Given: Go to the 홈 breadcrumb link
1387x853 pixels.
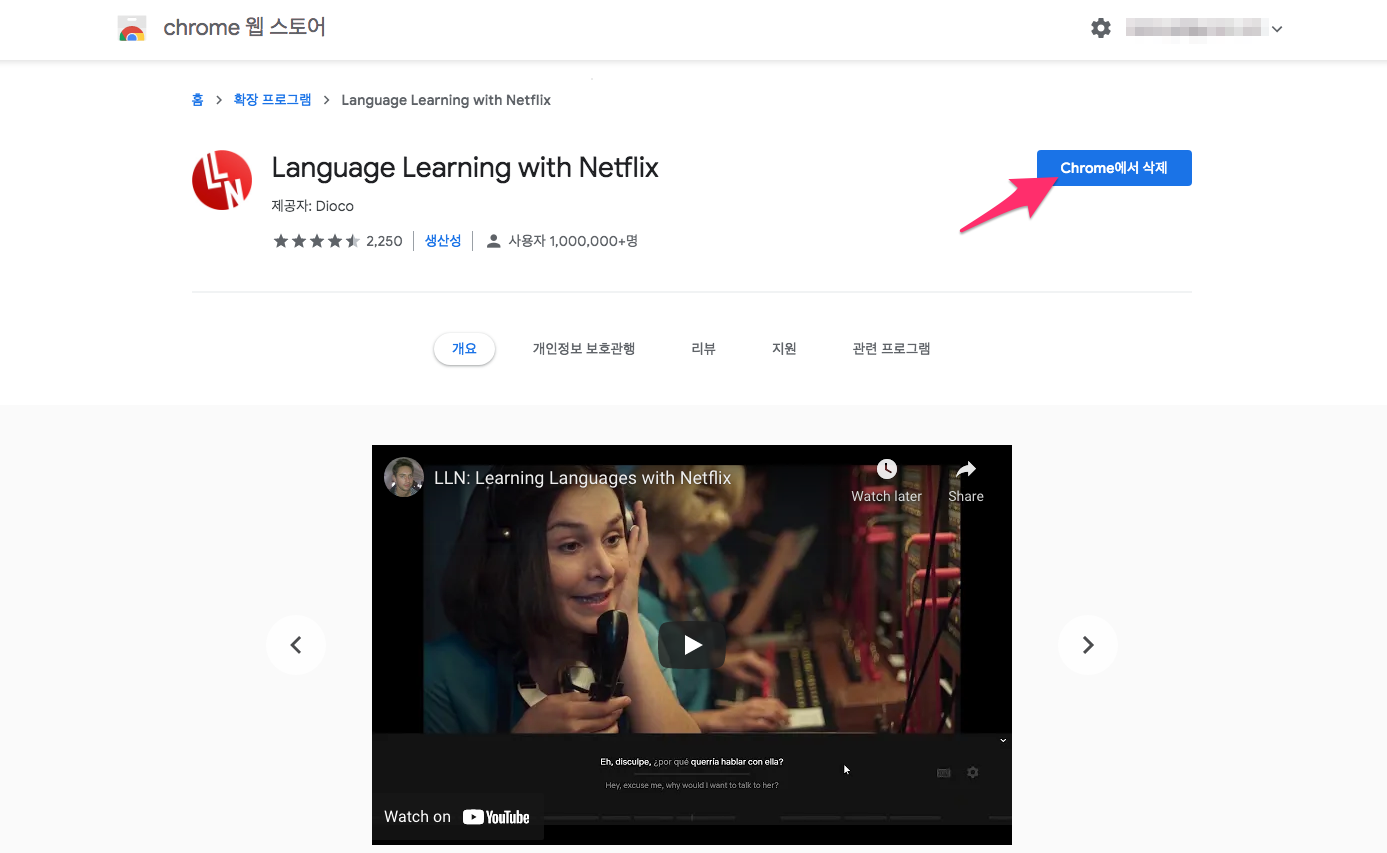Looking at the screenshot, I should pos(197,100).
